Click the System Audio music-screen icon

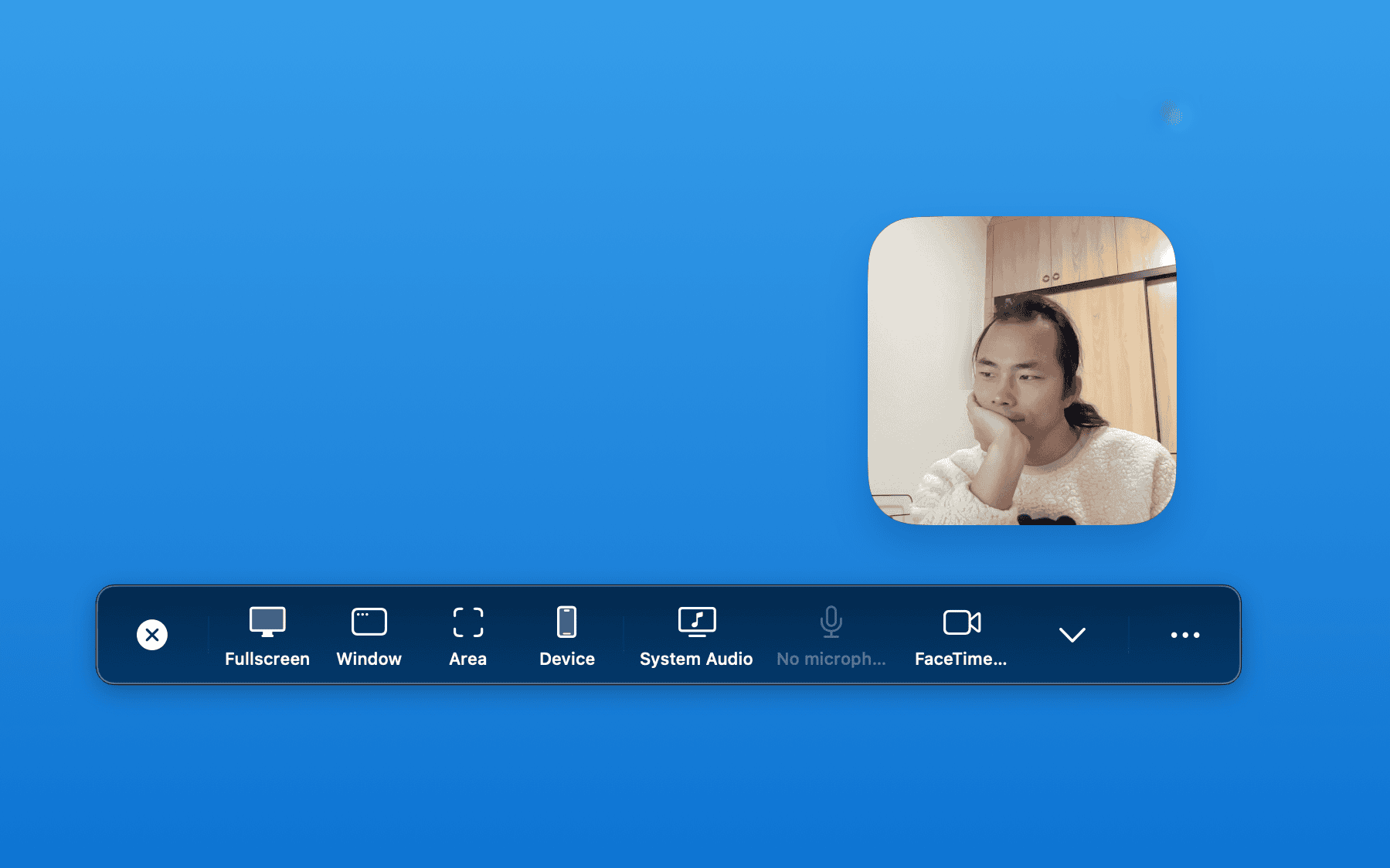click(697, 622)
